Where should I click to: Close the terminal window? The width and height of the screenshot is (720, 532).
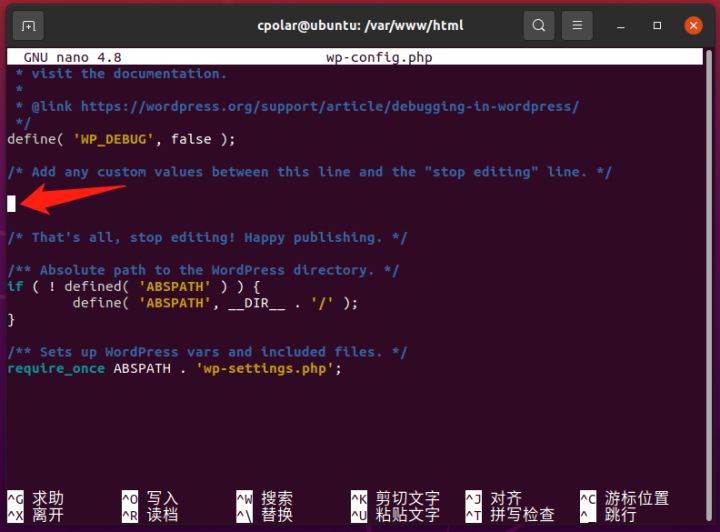[693, 26]
